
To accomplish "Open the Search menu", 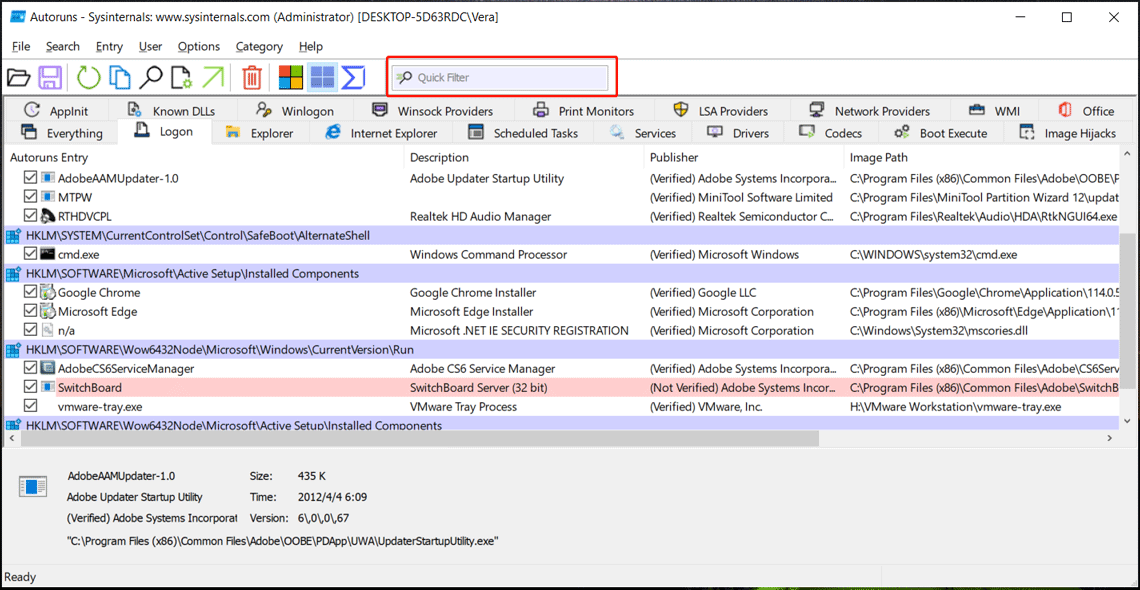I will 63,46.
